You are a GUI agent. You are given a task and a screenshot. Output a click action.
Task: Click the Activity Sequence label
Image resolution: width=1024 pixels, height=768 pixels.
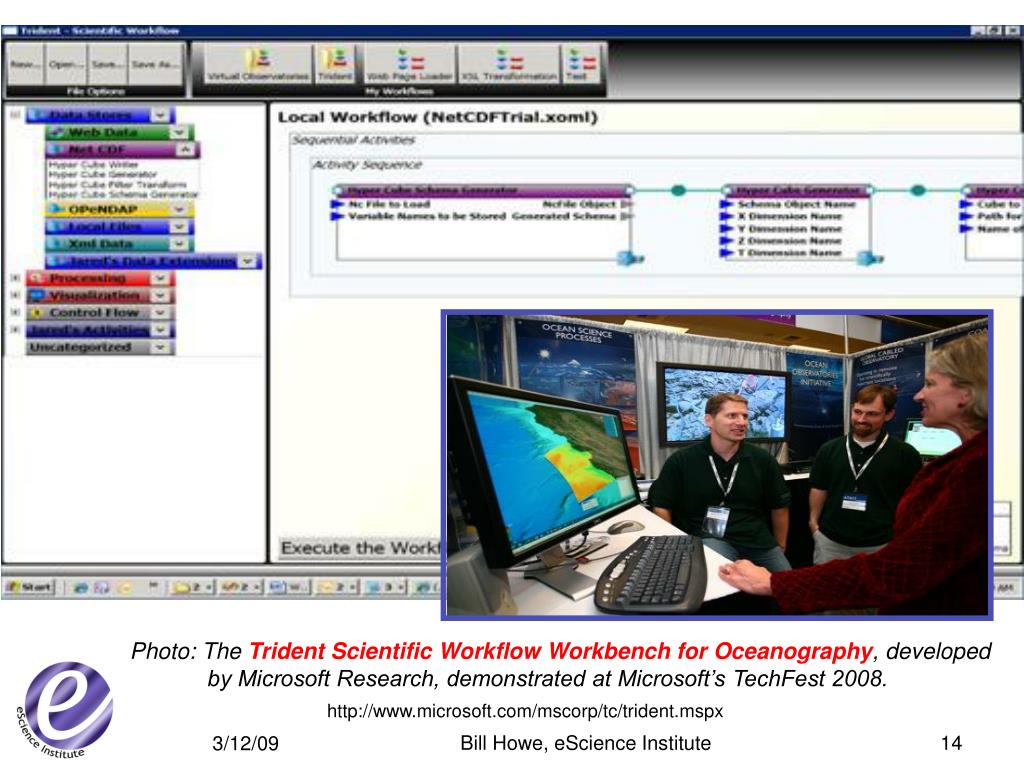click(367, 165)
